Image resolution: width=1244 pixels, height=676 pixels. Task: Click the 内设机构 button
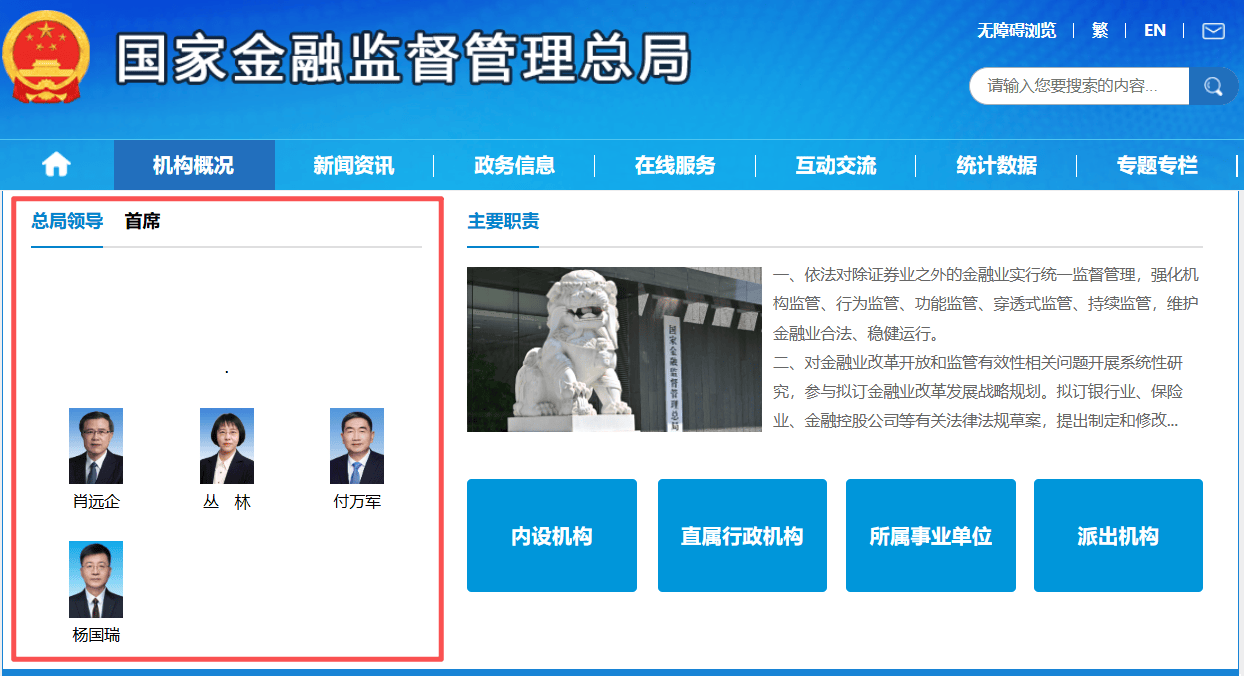point(552,536)
